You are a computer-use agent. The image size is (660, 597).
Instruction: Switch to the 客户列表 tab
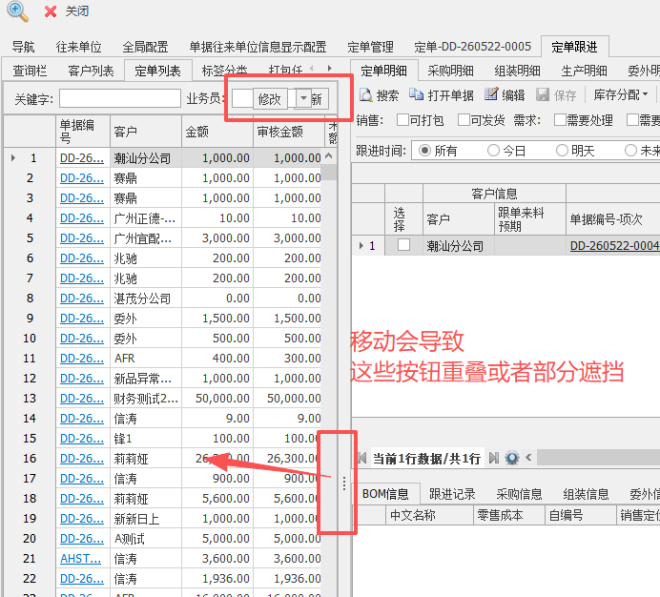click(x=91, y=70)
